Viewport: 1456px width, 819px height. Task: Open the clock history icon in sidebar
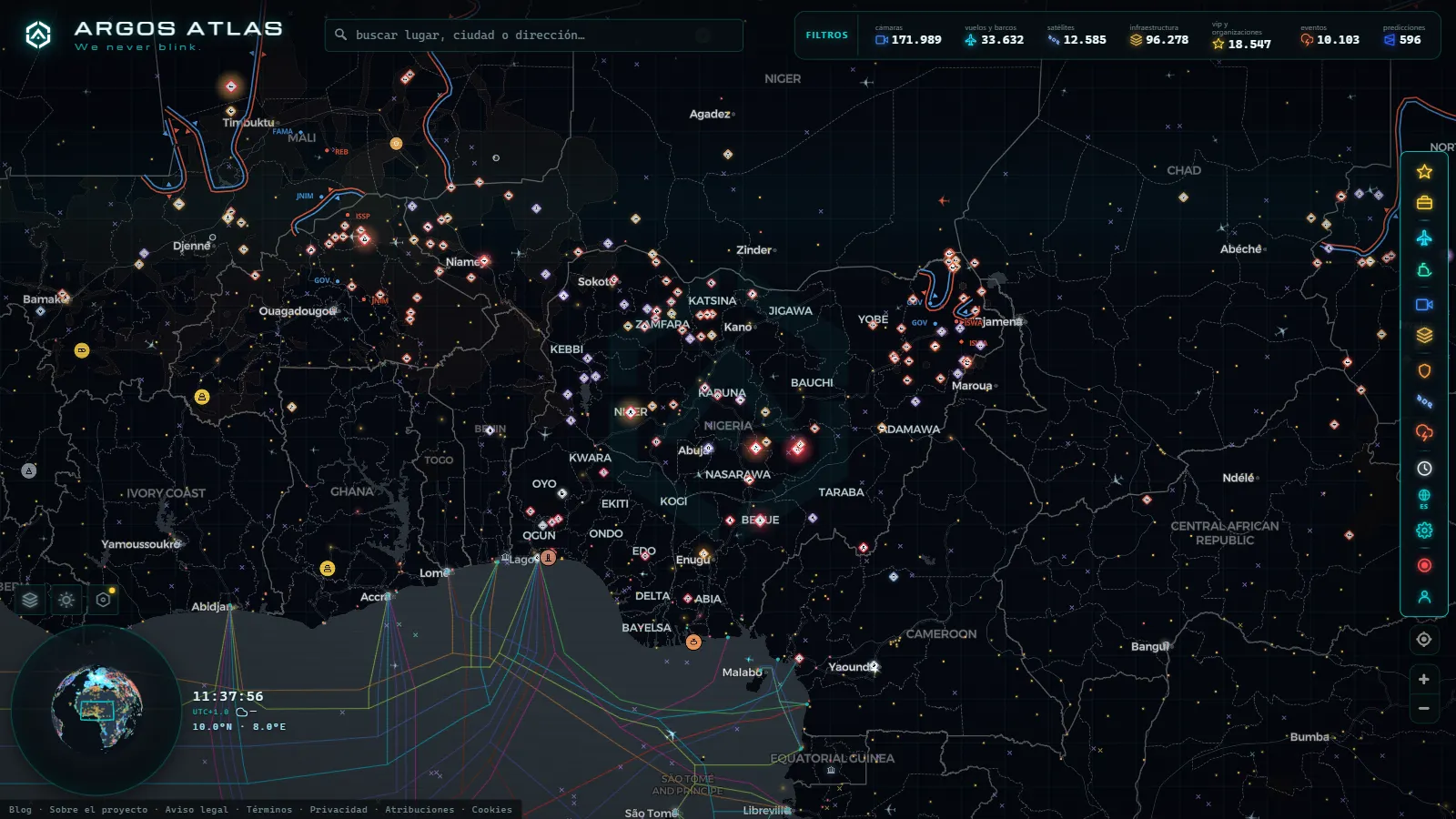tap(1424, 468)
